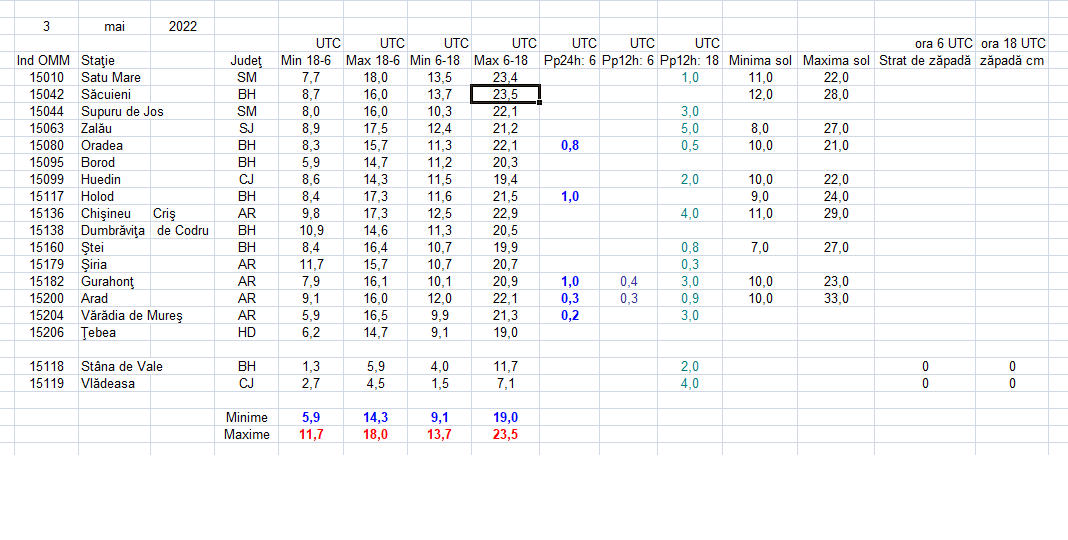Click the Vărădia de Mureş station cell
The height and width of the screenshot is (540, 1068).
(x=131, y=316)
